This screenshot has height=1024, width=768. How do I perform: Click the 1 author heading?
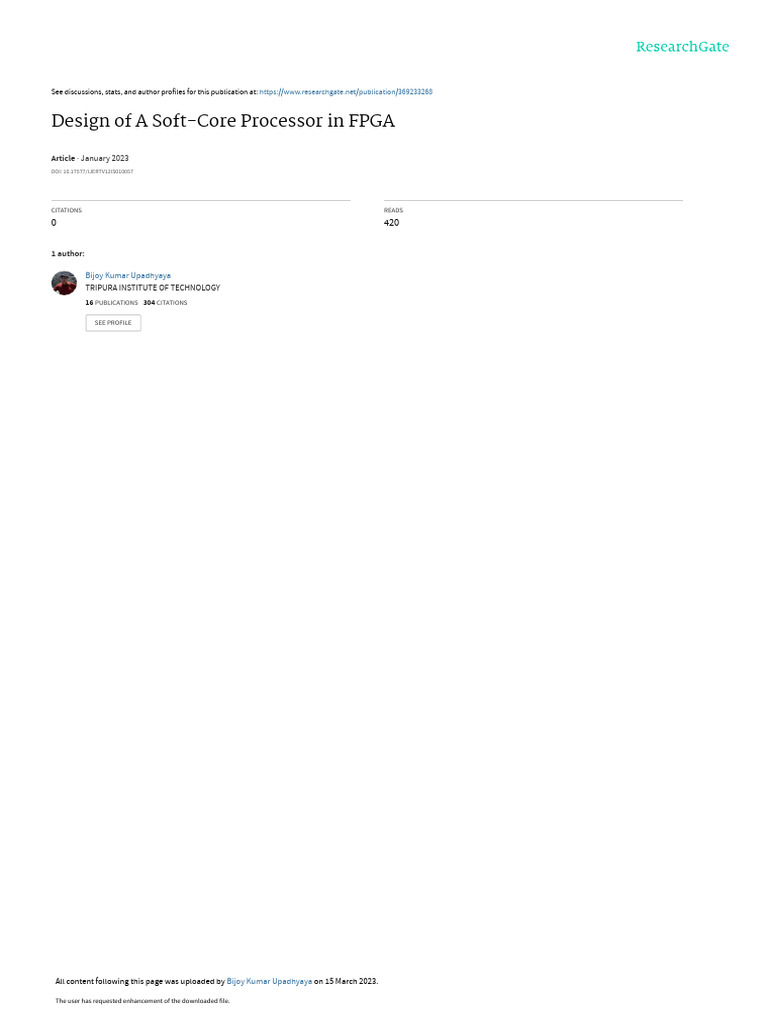[x=67, y=253]
